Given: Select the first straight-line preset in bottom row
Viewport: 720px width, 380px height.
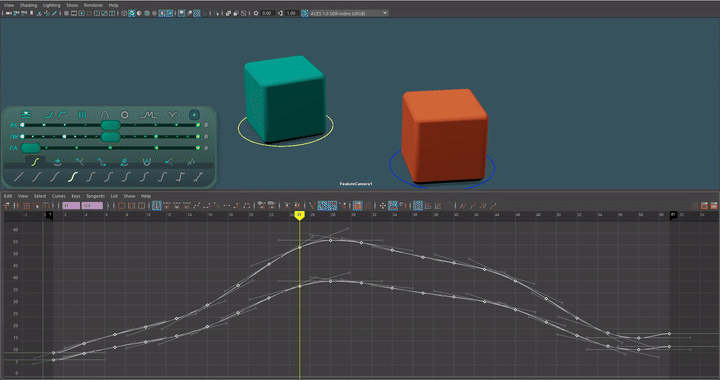Looking at the screenshot, I should [19, 176].
